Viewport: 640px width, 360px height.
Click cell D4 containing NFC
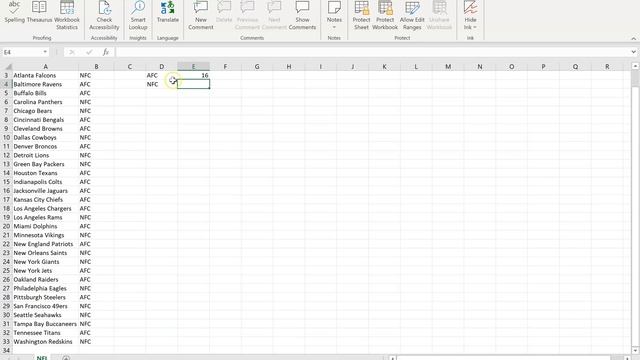(162, 84)
